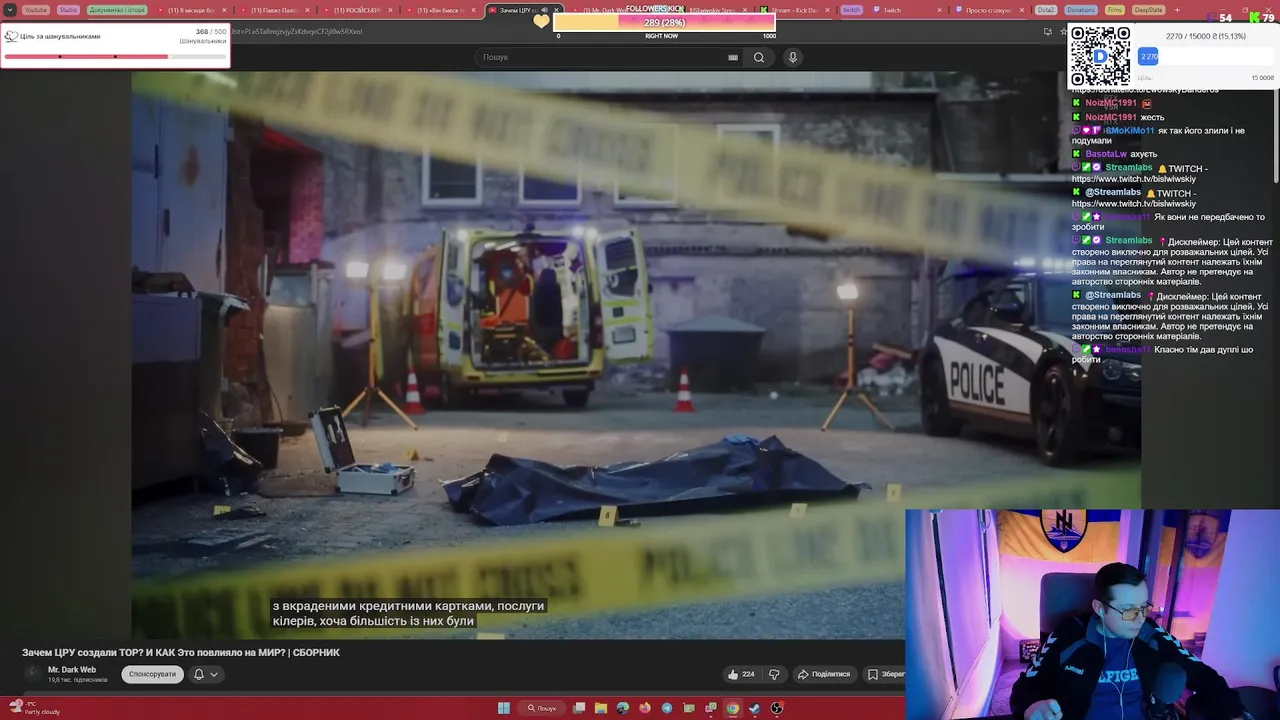Click the install app icon in address bar
This screenshot has height=720, width=1280.
click(1047, 31)
